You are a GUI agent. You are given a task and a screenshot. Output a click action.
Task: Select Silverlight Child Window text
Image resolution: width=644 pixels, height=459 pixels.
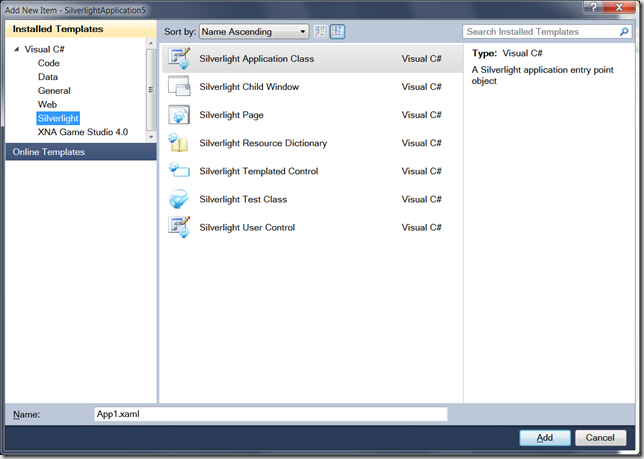coord(249,87)
